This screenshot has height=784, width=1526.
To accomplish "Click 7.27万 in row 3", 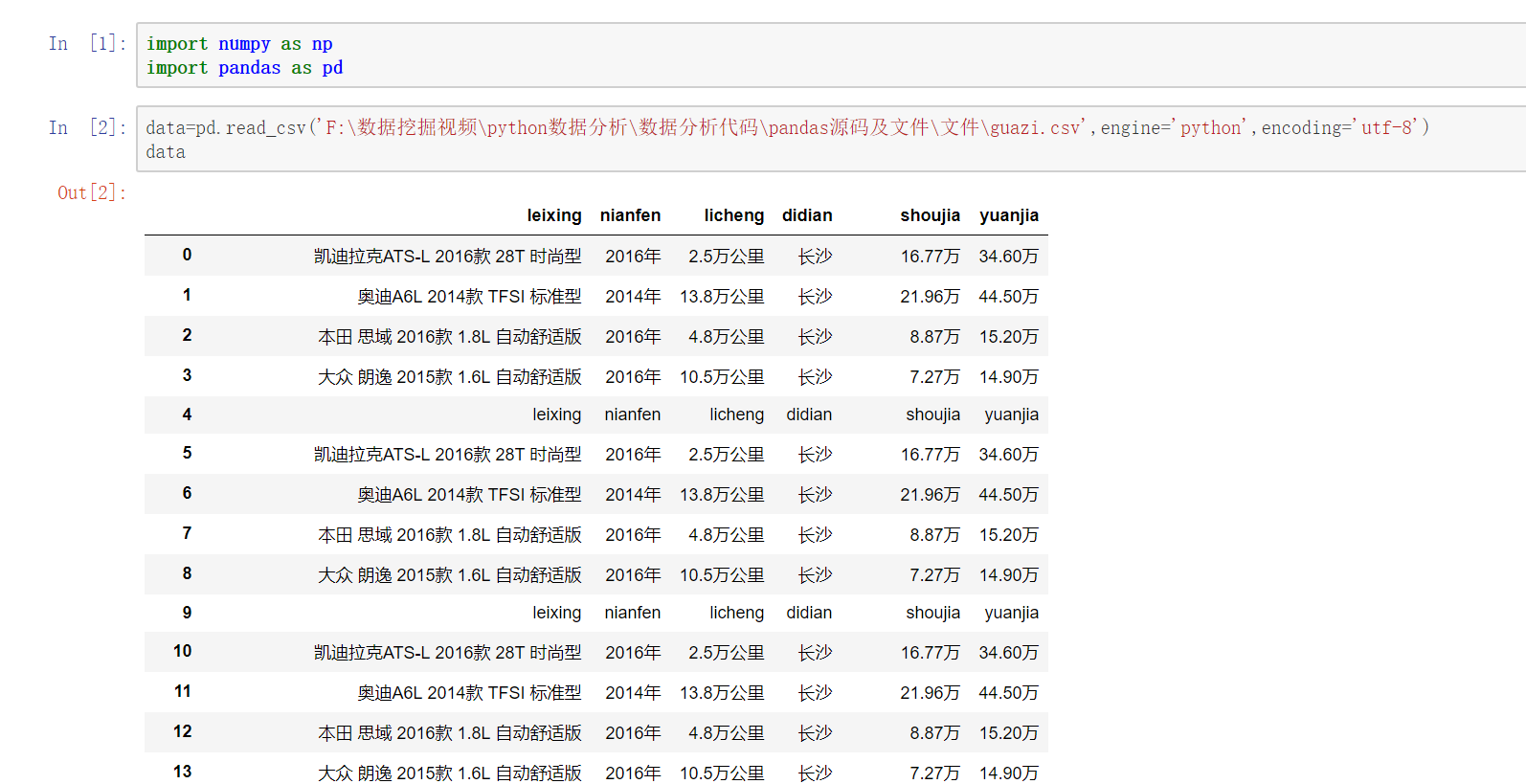I will [934, 377].
